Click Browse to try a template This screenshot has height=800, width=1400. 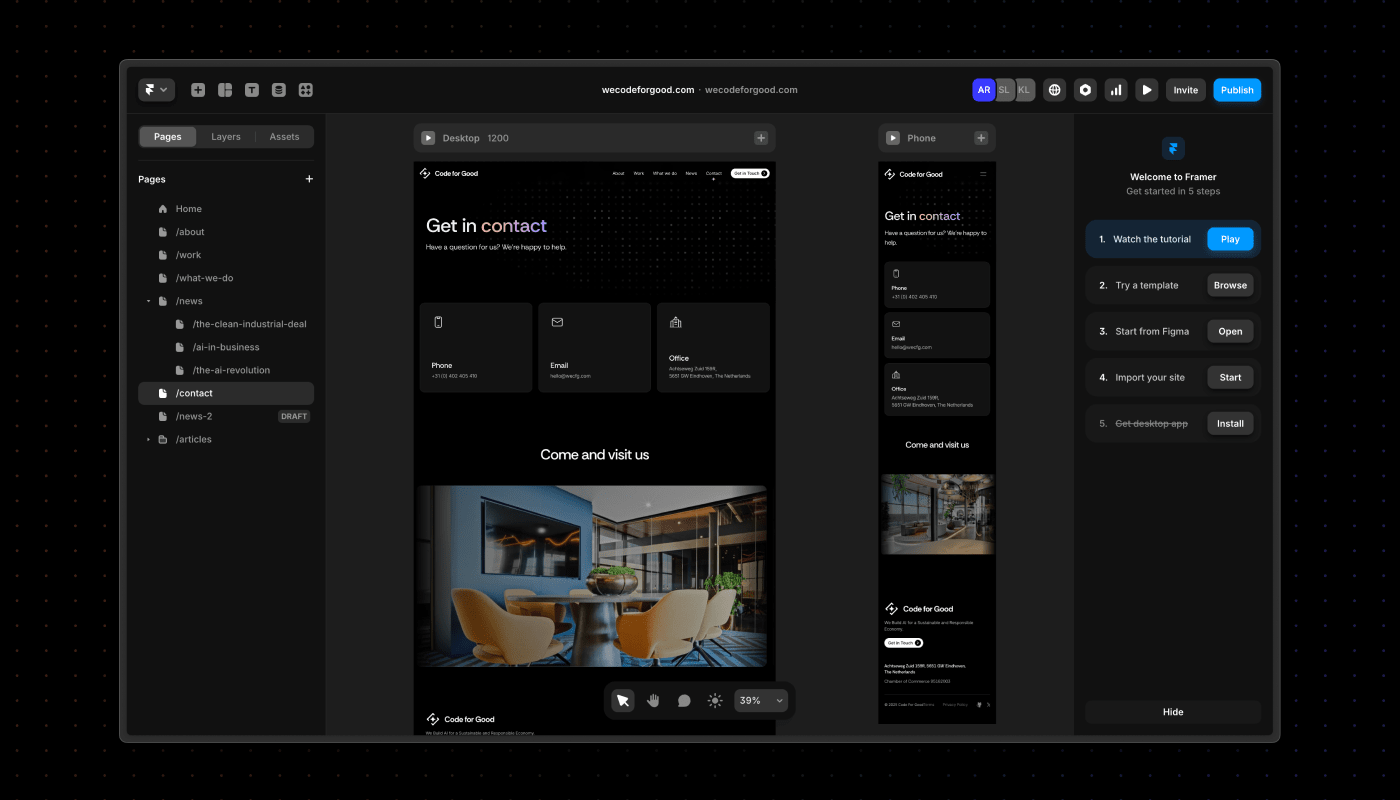[x=1230, y=285]
